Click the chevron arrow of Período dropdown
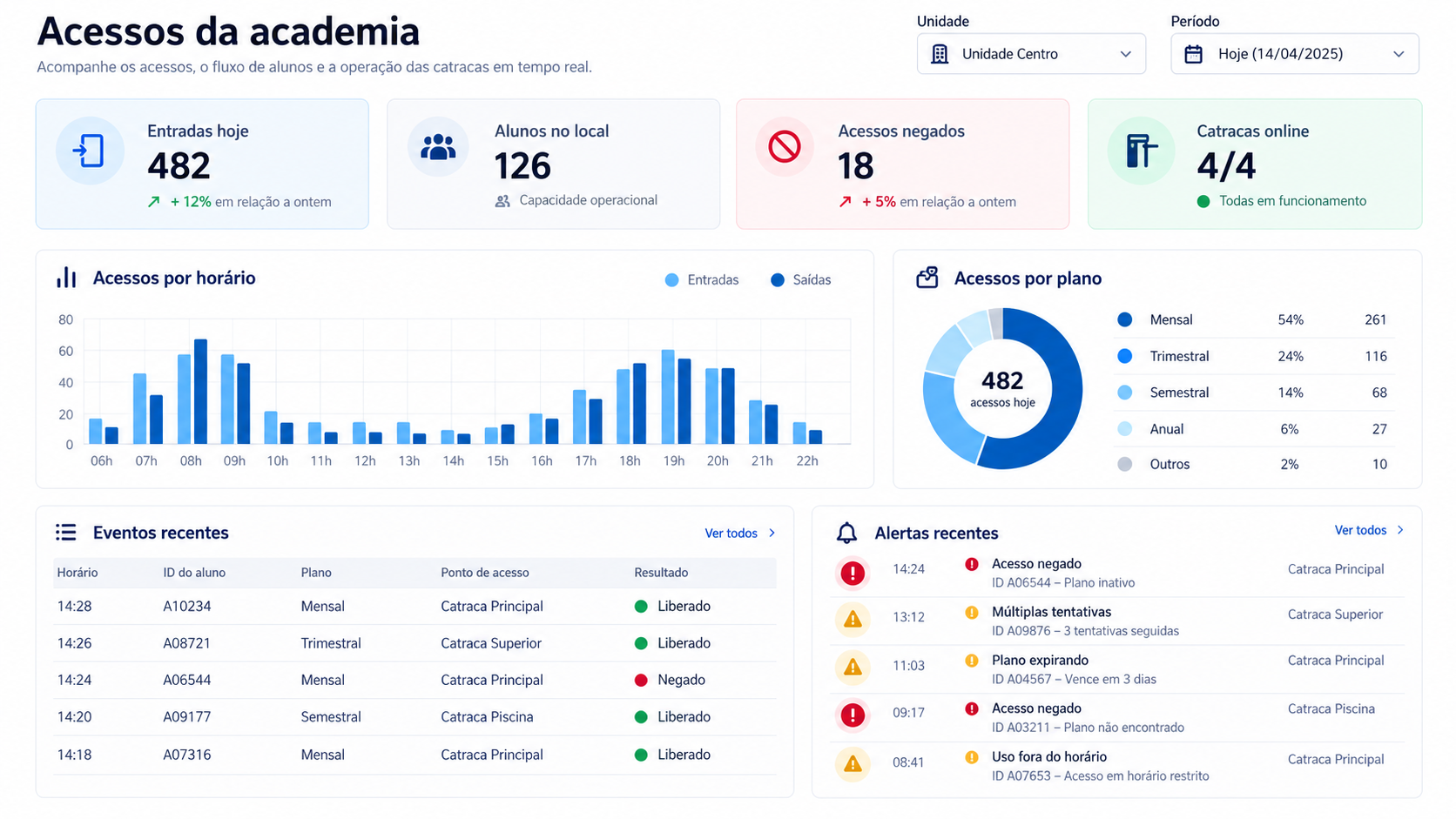This screenshot has height=819, width=1456. (1399, 54)
